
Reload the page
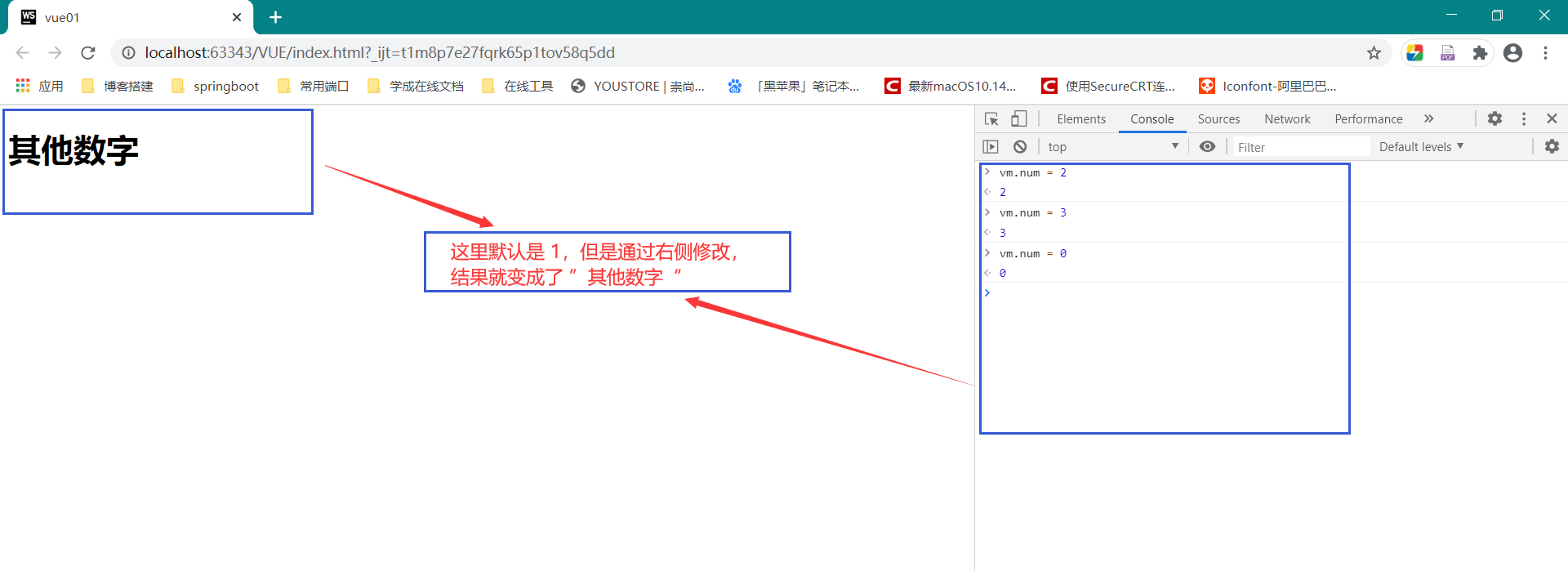click(x=88, y=53)
